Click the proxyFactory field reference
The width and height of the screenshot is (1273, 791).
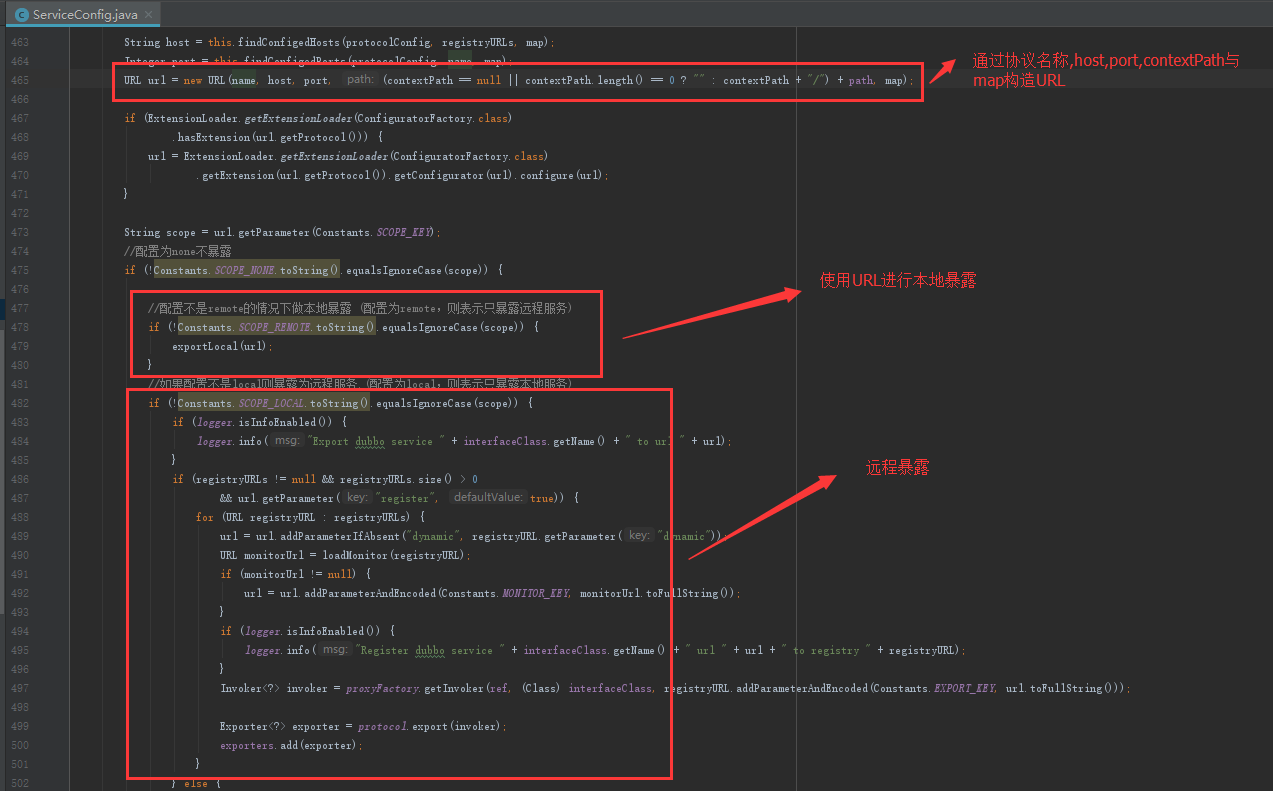(384, 688)
